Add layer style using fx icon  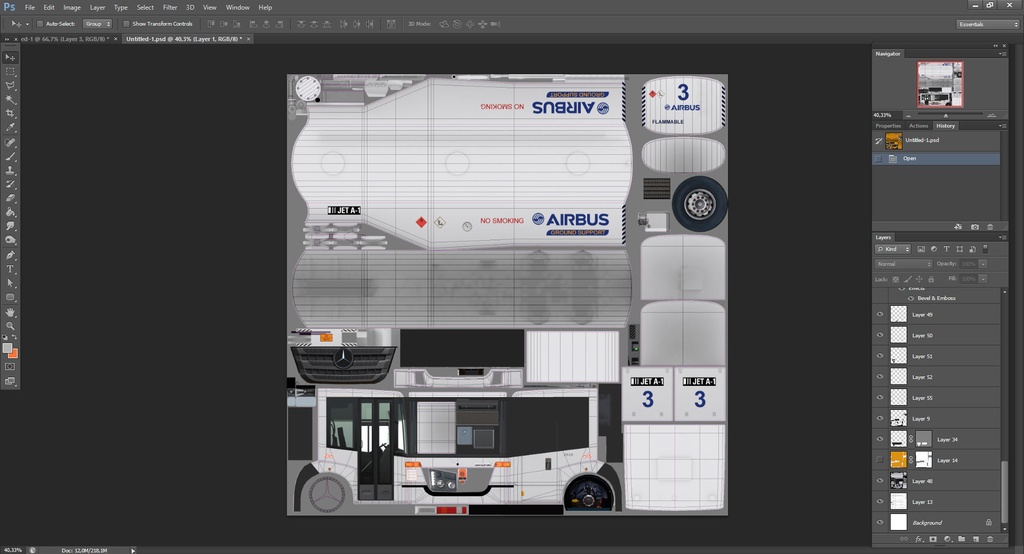click(x=918, y=539)
